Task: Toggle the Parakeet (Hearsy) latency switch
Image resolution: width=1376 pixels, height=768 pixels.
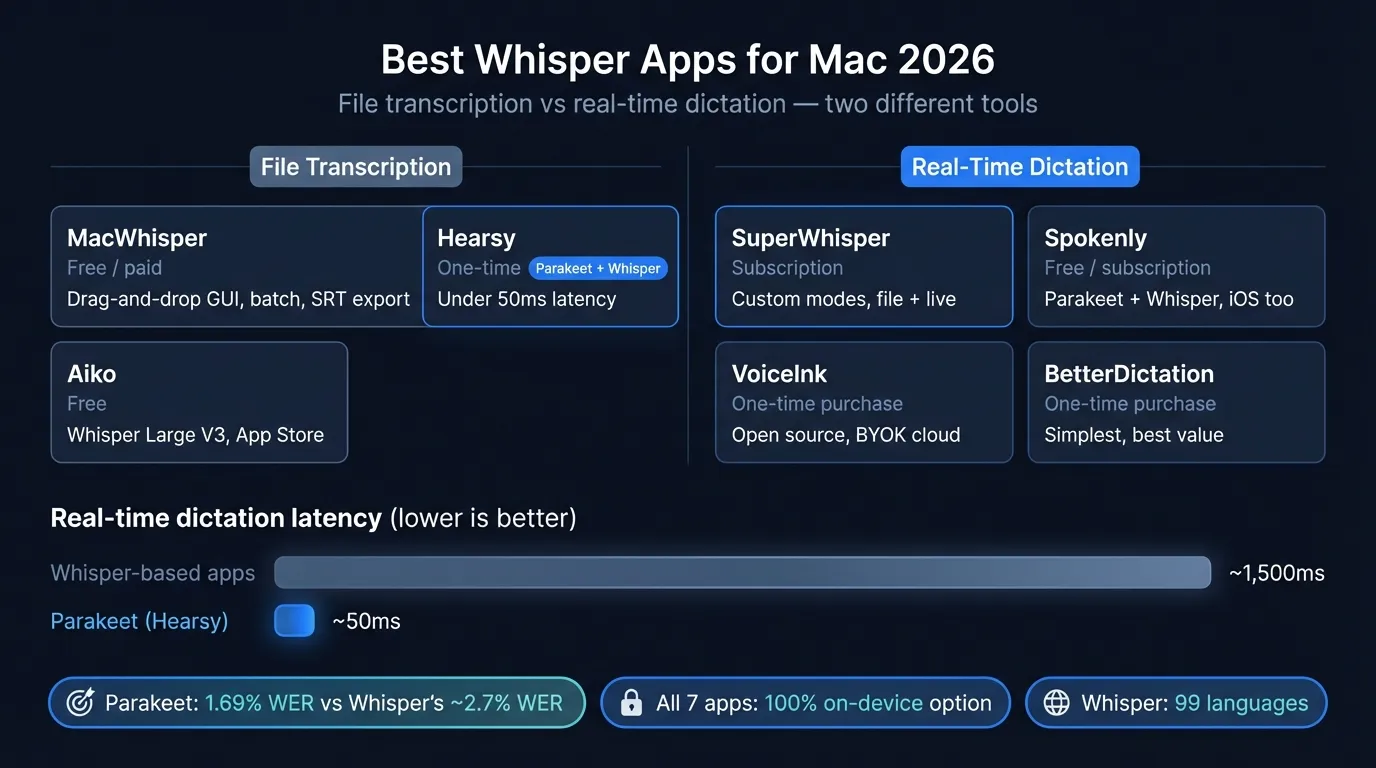Action: pos(294,620)
